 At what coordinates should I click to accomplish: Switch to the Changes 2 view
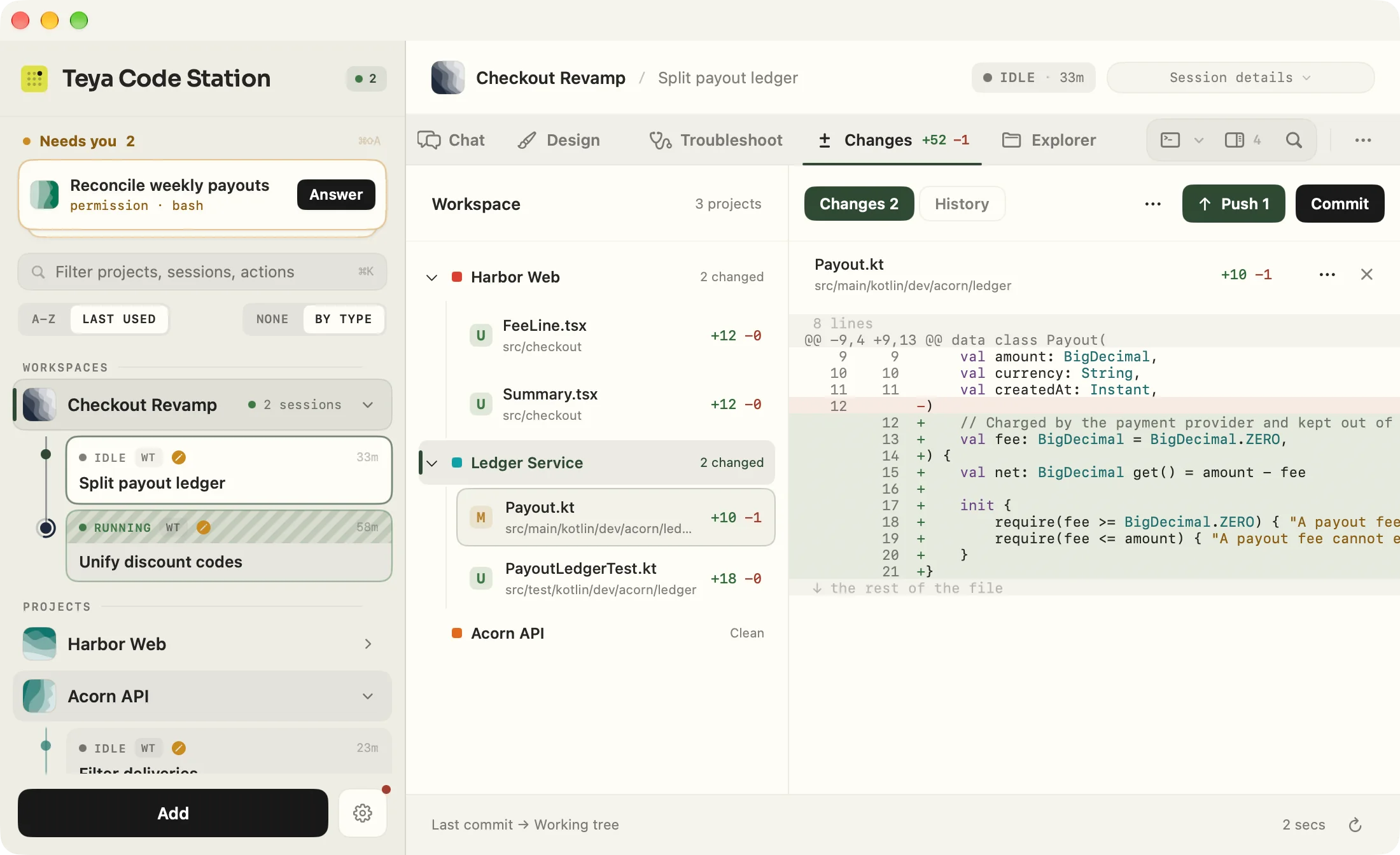point(859,204)
